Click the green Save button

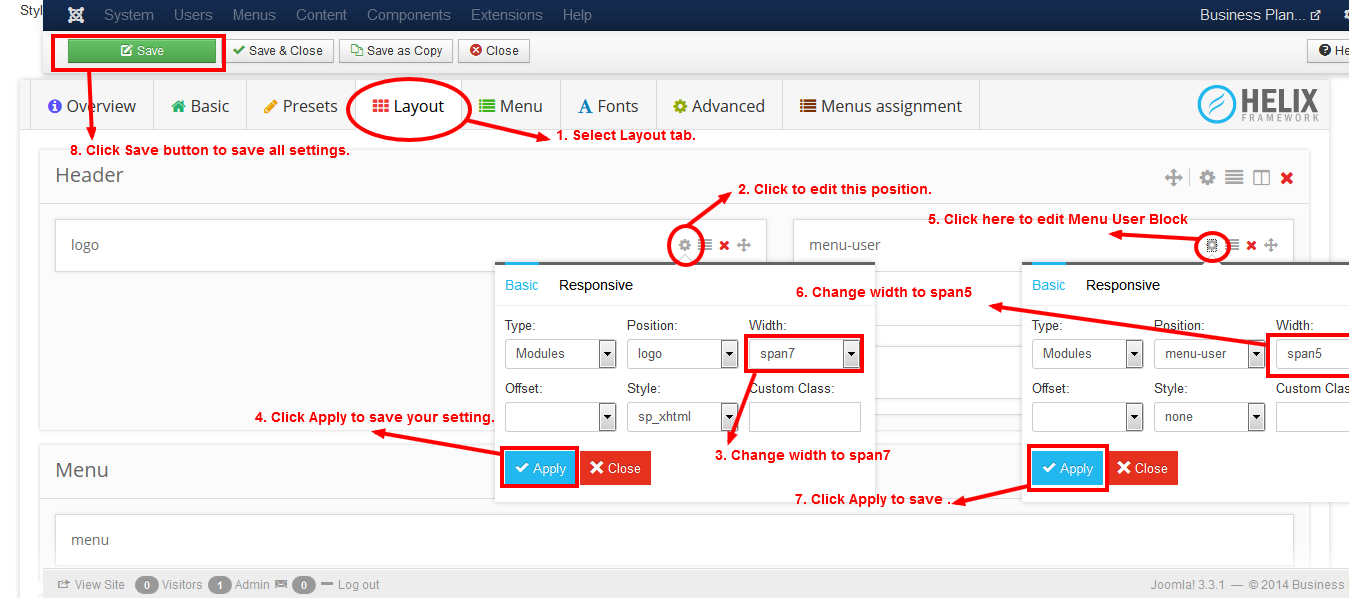tap(142, 51)
